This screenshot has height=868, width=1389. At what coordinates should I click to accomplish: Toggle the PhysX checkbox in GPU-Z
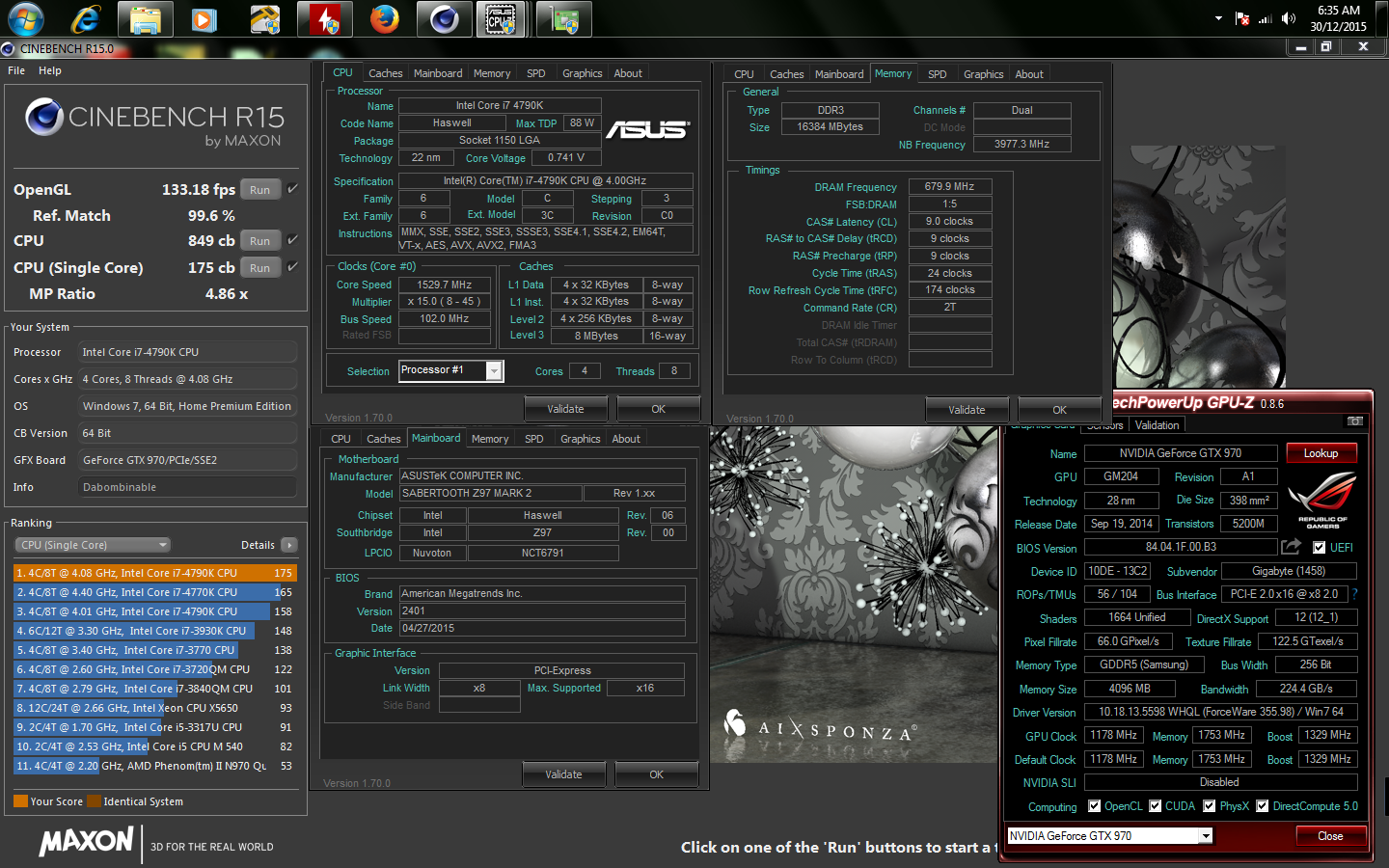tap(1209, 806)
